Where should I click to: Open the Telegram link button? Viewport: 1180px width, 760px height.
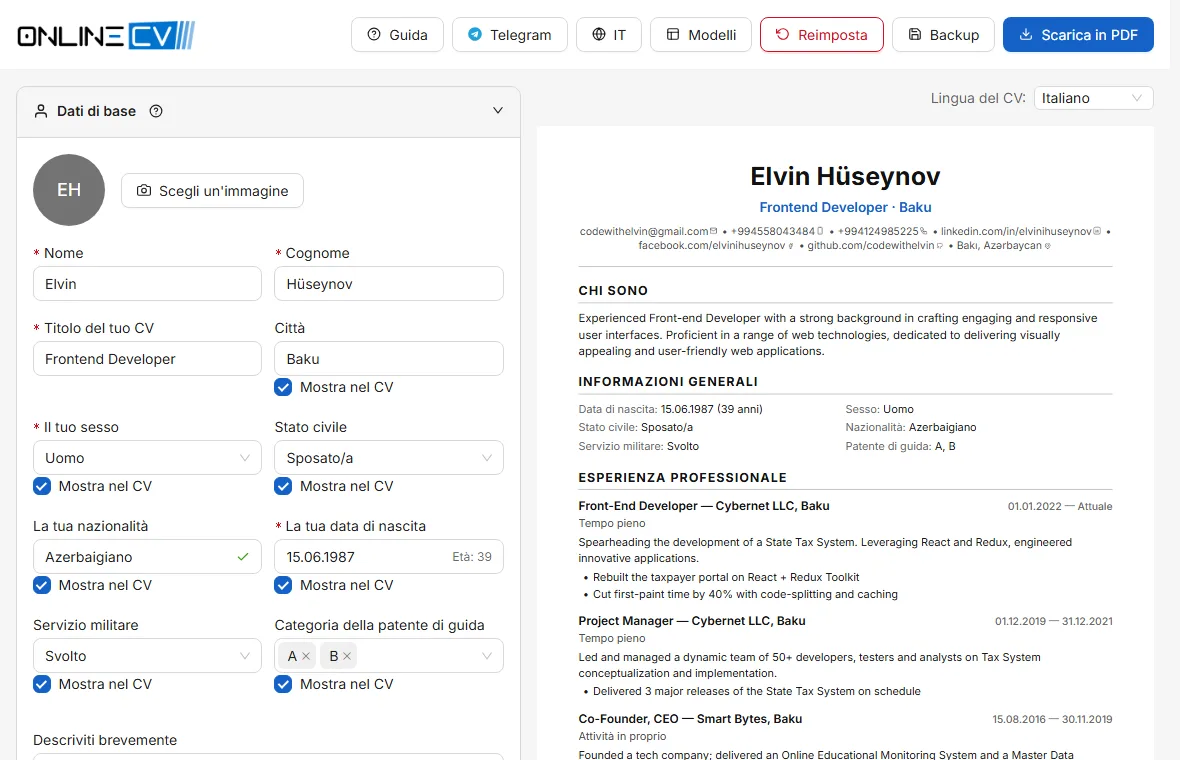coord(509,35)
